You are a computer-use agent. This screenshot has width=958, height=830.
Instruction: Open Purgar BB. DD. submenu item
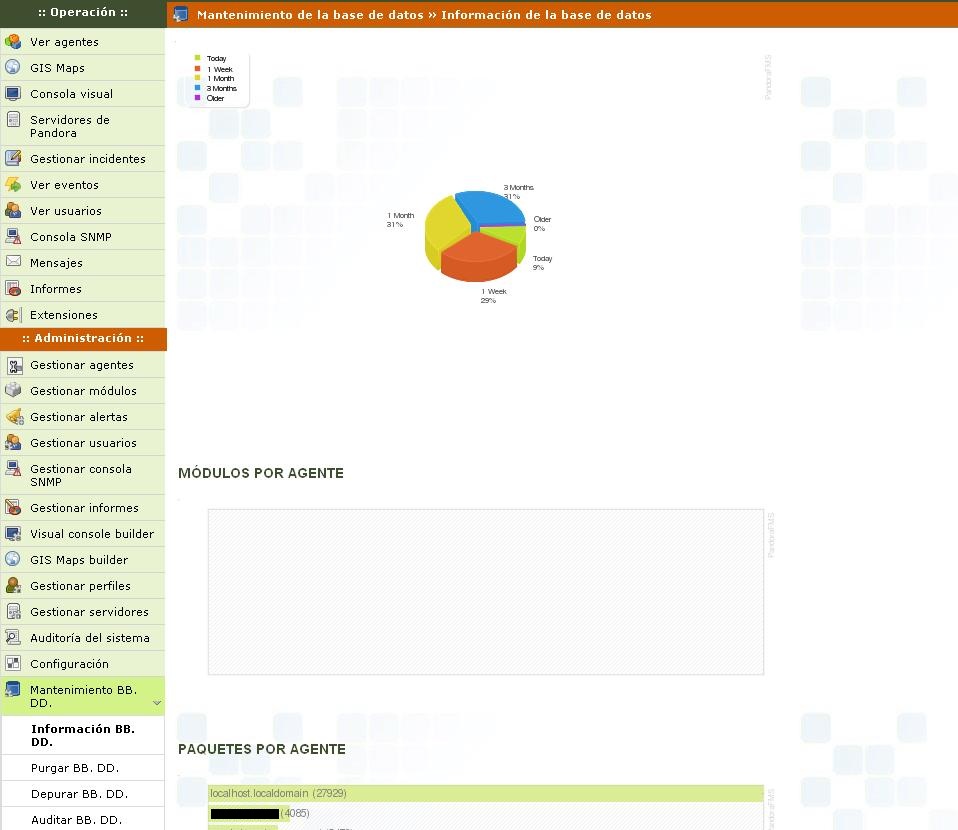75,768
